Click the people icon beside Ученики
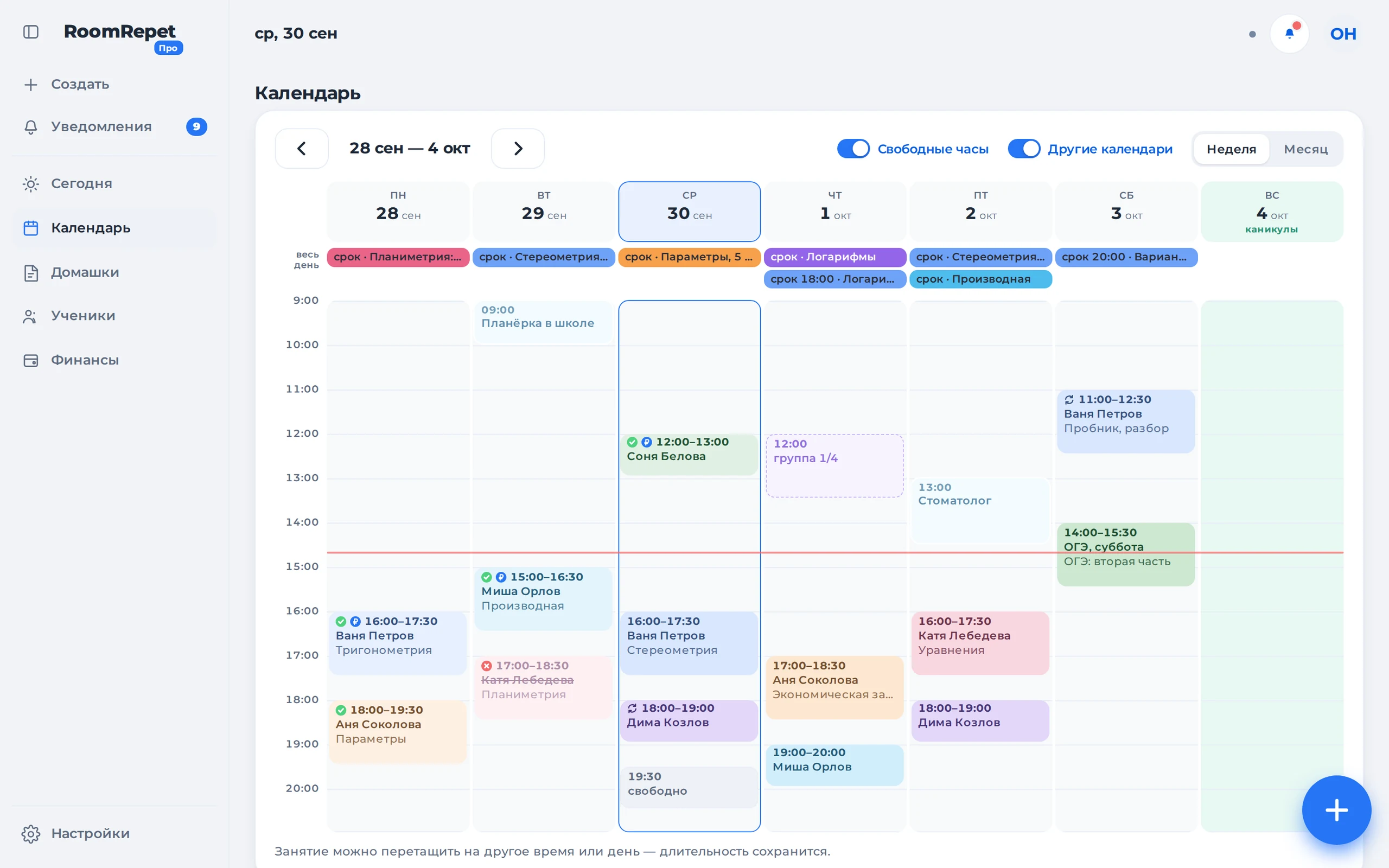Image resolution: width=1389 pixels, height=868 pixels. [x=30, y=316]
